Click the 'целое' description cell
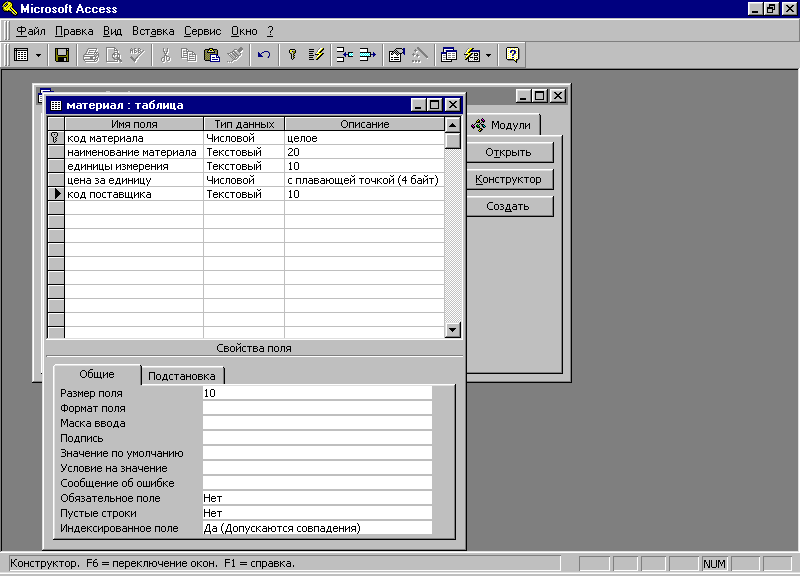 click(x=364, y=138)
